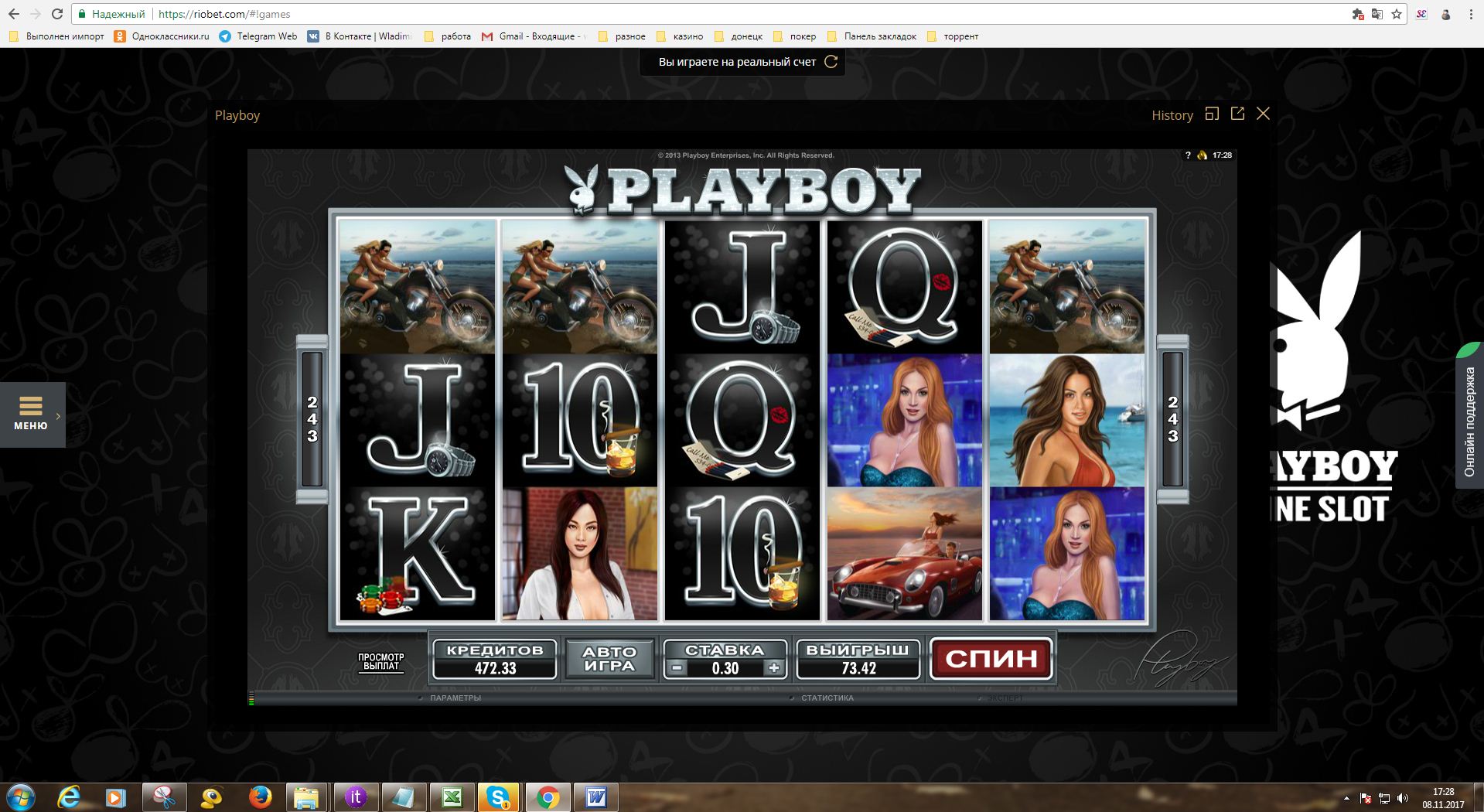Open the СТАТИСТИКА tab
This screenshot has width=1484, height=812.
coord(827,698)
